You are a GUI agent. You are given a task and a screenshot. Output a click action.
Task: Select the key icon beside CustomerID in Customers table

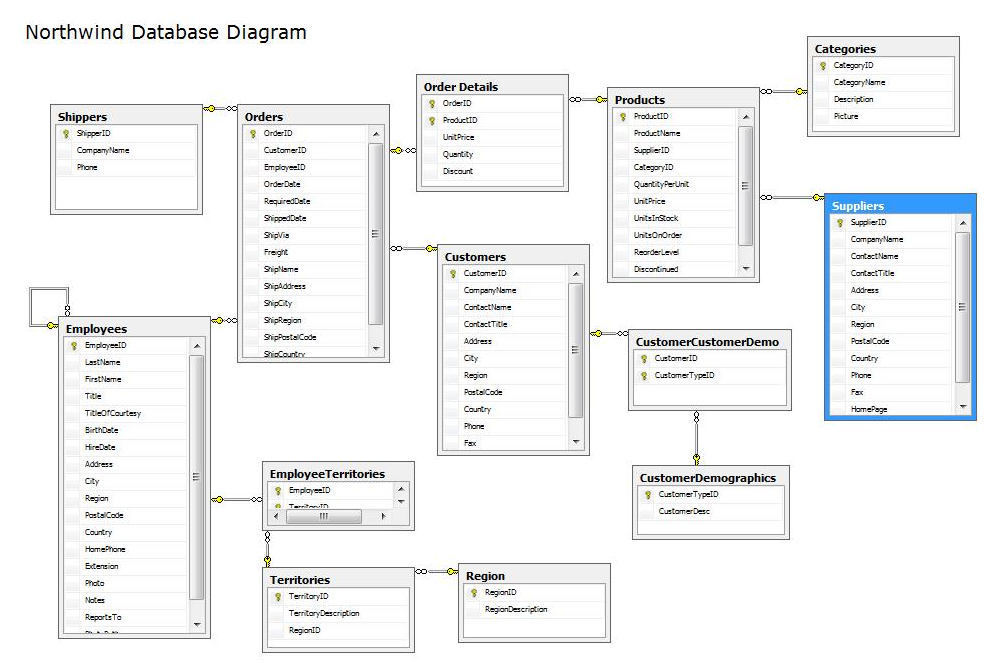[x=453, y=273]
